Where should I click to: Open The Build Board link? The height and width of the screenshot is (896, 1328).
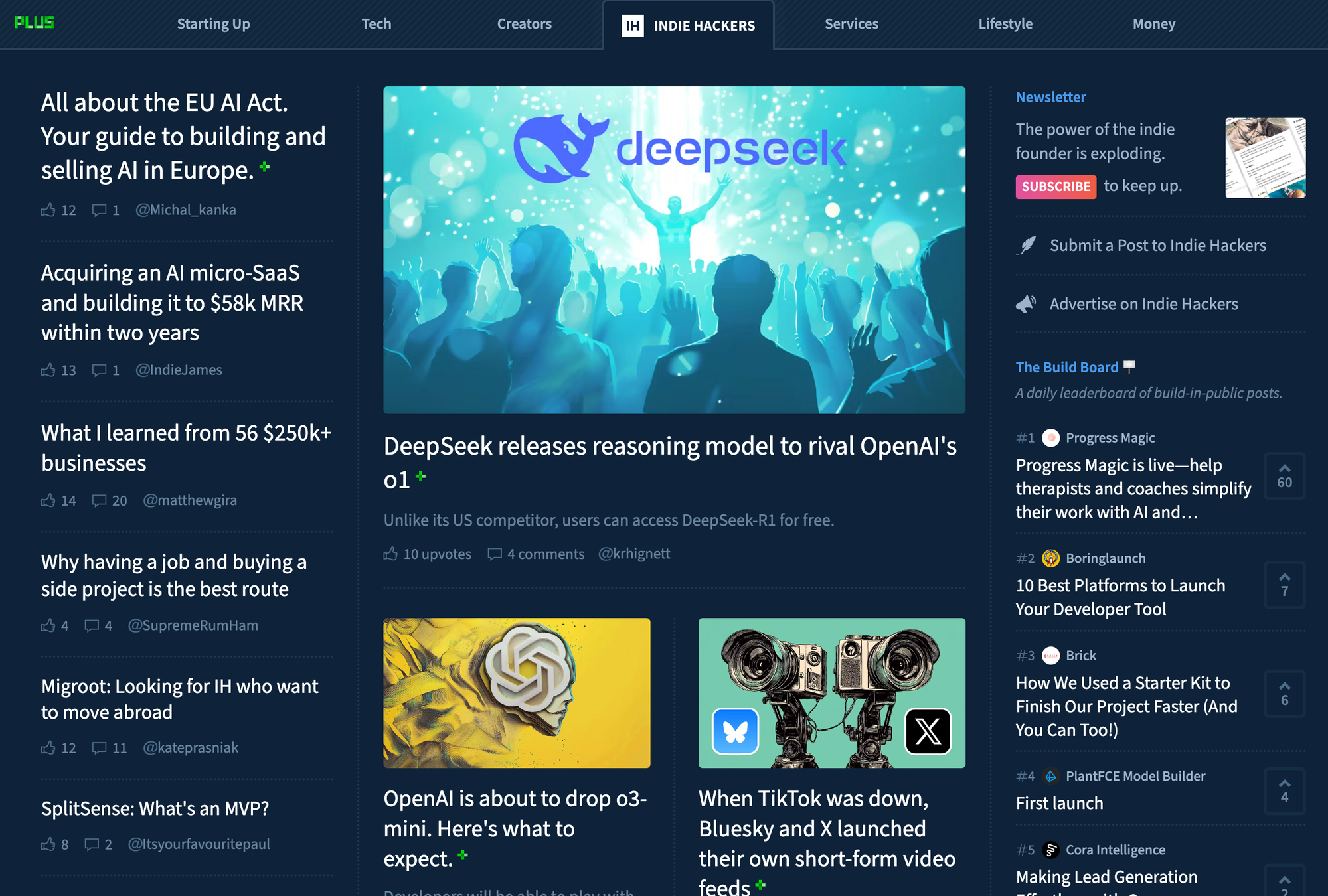(x=1067, y=367)
